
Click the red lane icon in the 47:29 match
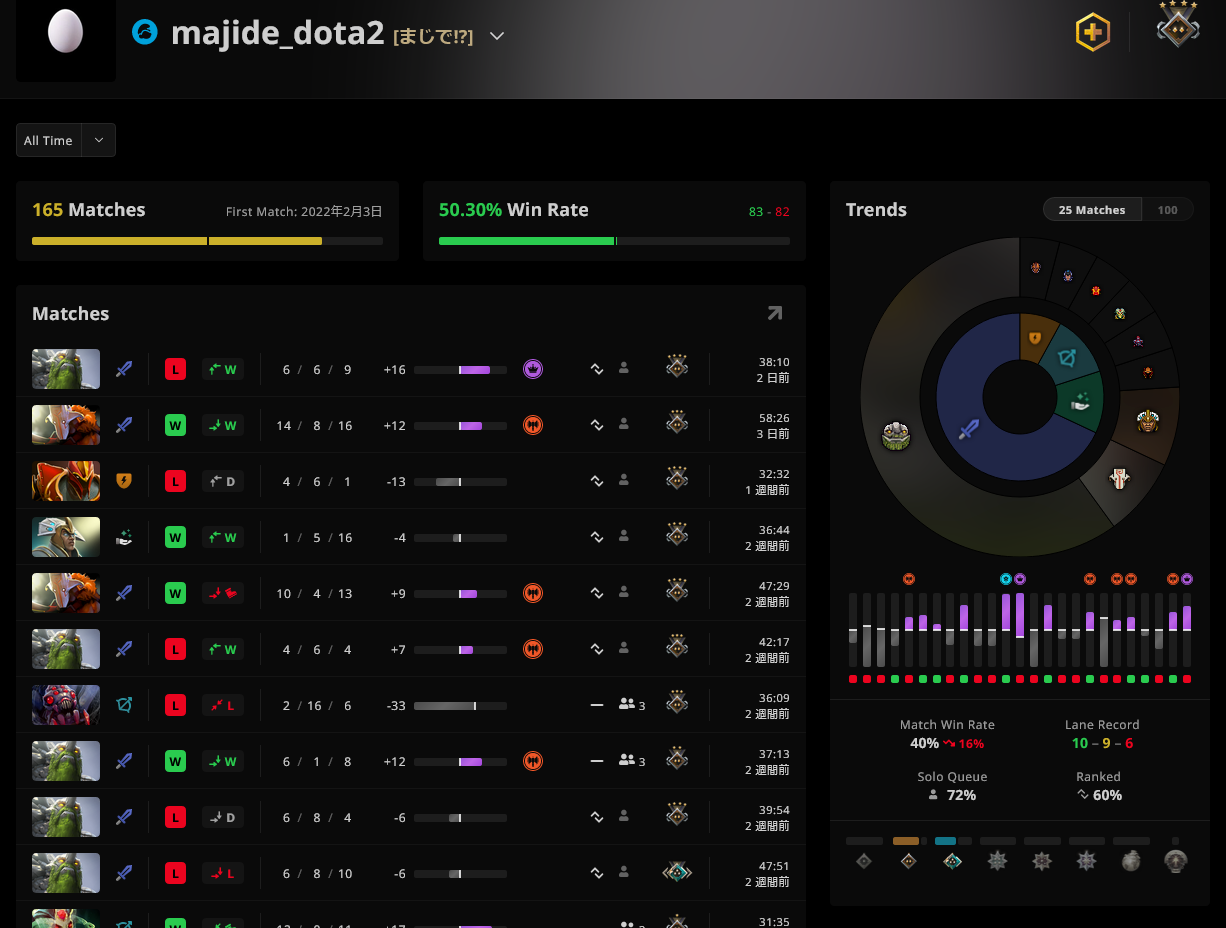coord(223,593)
